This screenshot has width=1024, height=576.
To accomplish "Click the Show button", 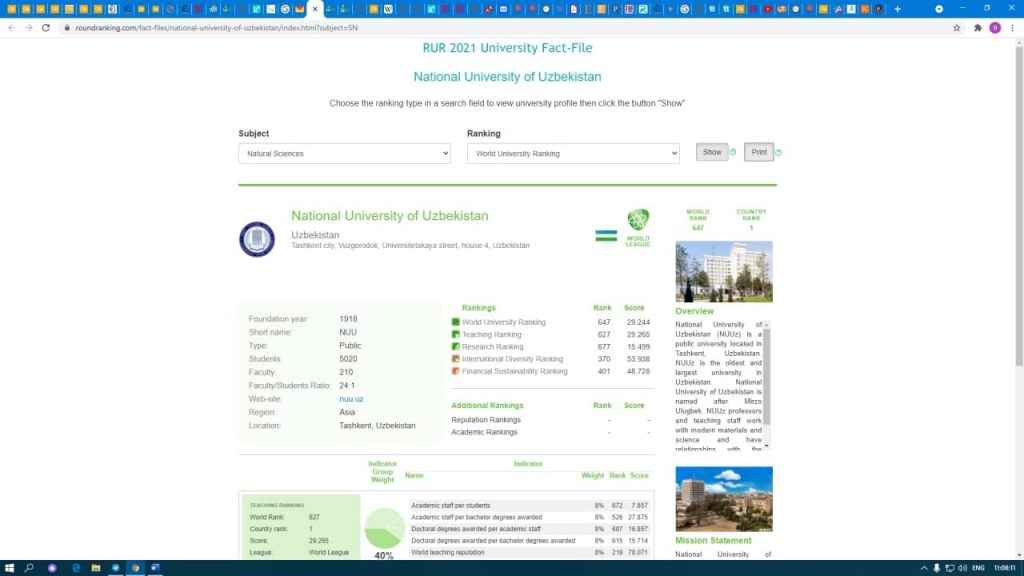I will tap(712, 152).
